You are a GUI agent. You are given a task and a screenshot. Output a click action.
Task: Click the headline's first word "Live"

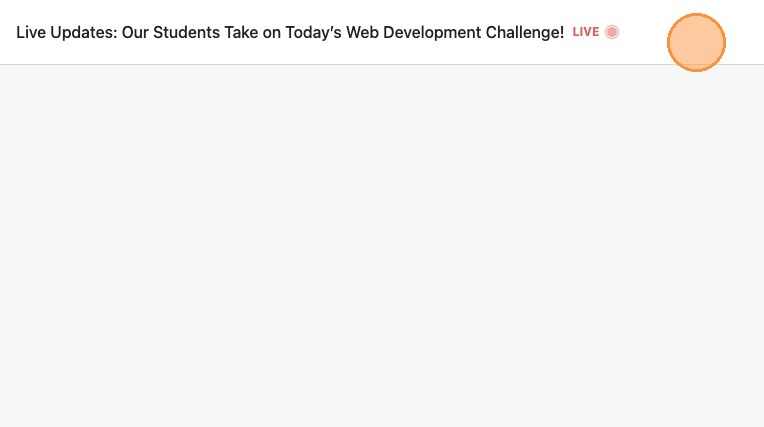(x=30, y=32)
